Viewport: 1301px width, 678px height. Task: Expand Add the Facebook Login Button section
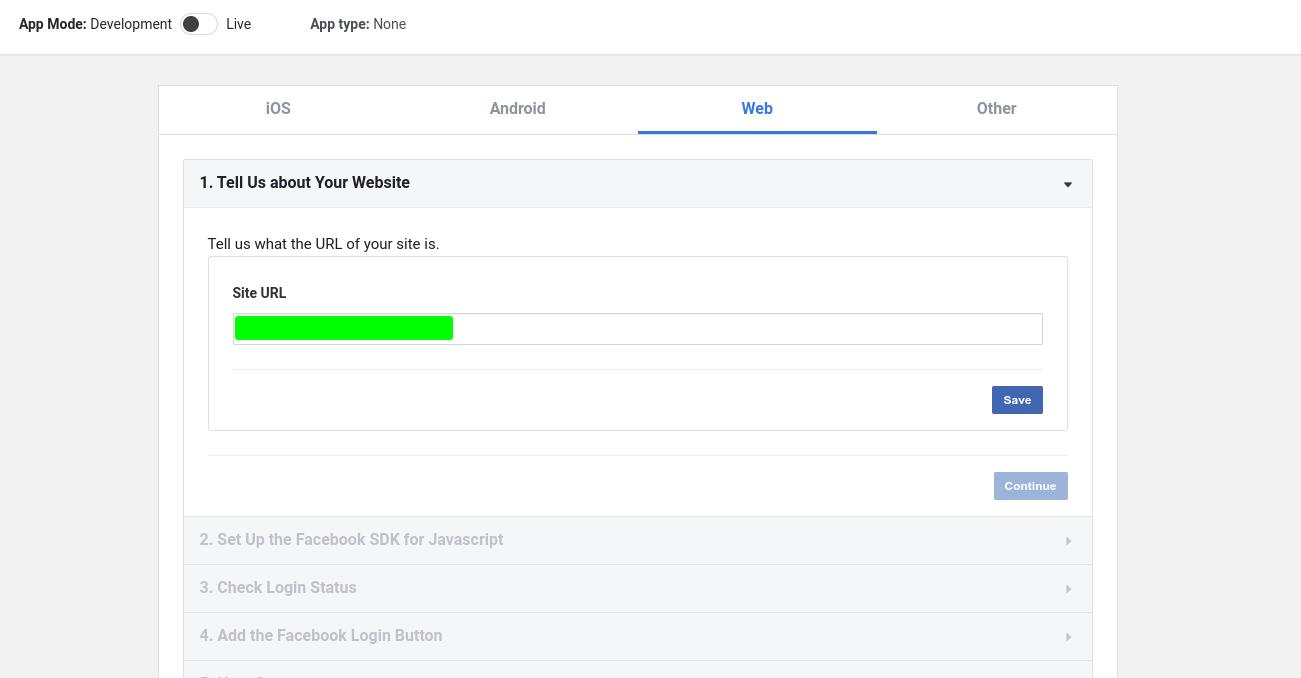[x=321, y=636]
